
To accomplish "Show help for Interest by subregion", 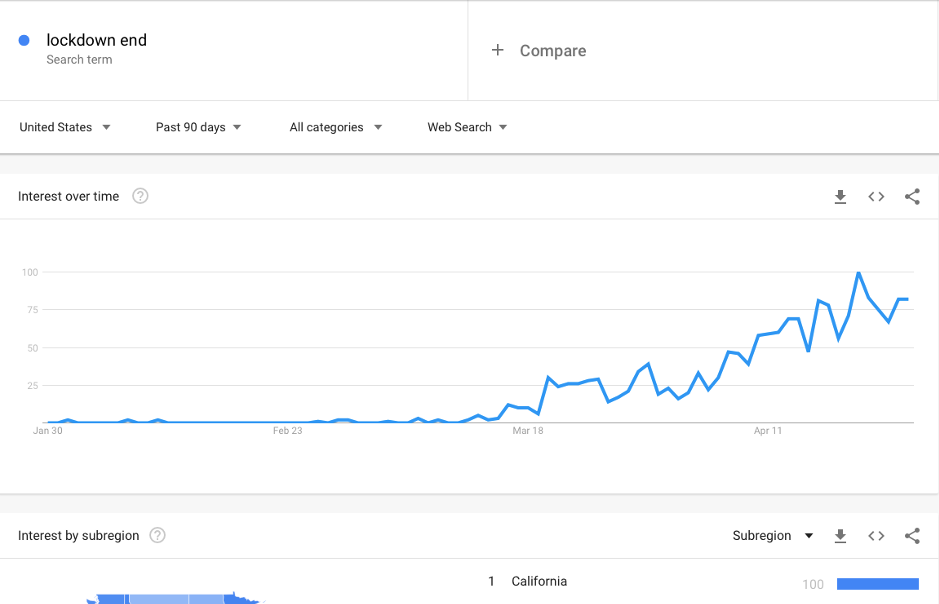I will pyautogui.click(x=158, y=535).
